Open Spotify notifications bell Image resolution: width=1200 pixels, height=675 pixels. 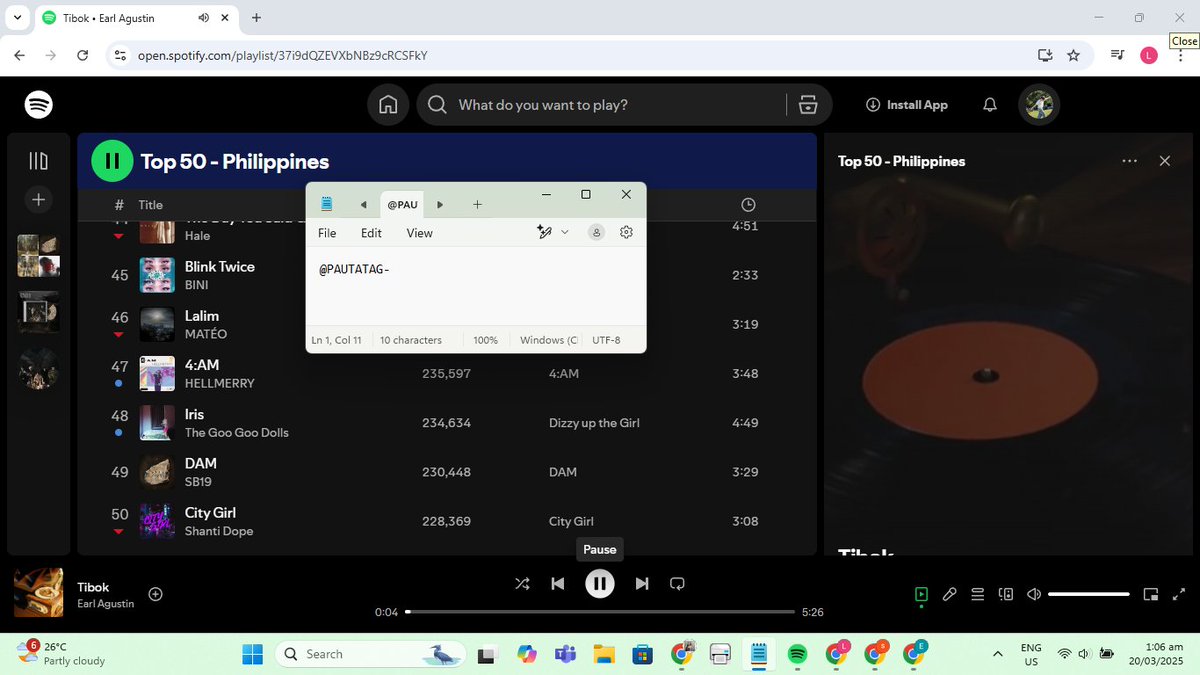click(x=990, y=105)
